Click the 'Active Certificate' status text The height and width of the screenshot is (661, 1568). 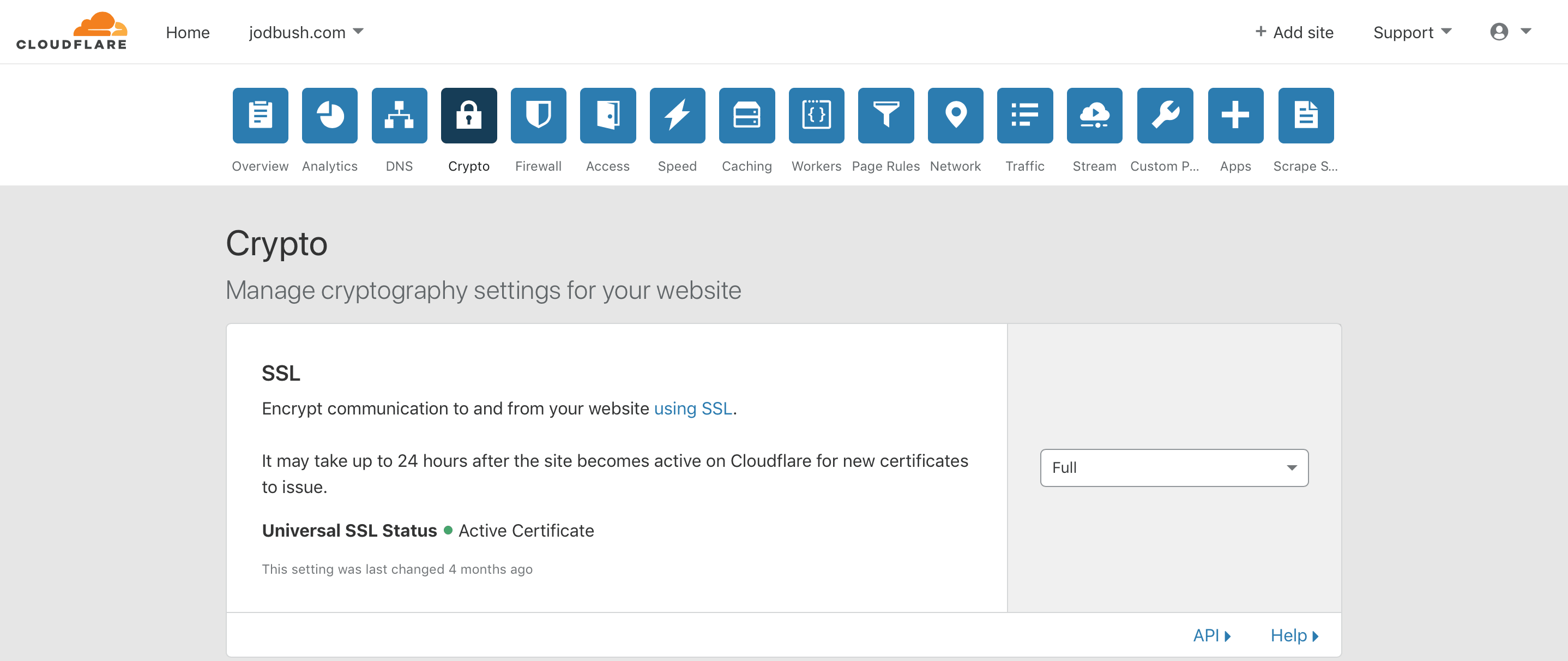pos(526,531)
